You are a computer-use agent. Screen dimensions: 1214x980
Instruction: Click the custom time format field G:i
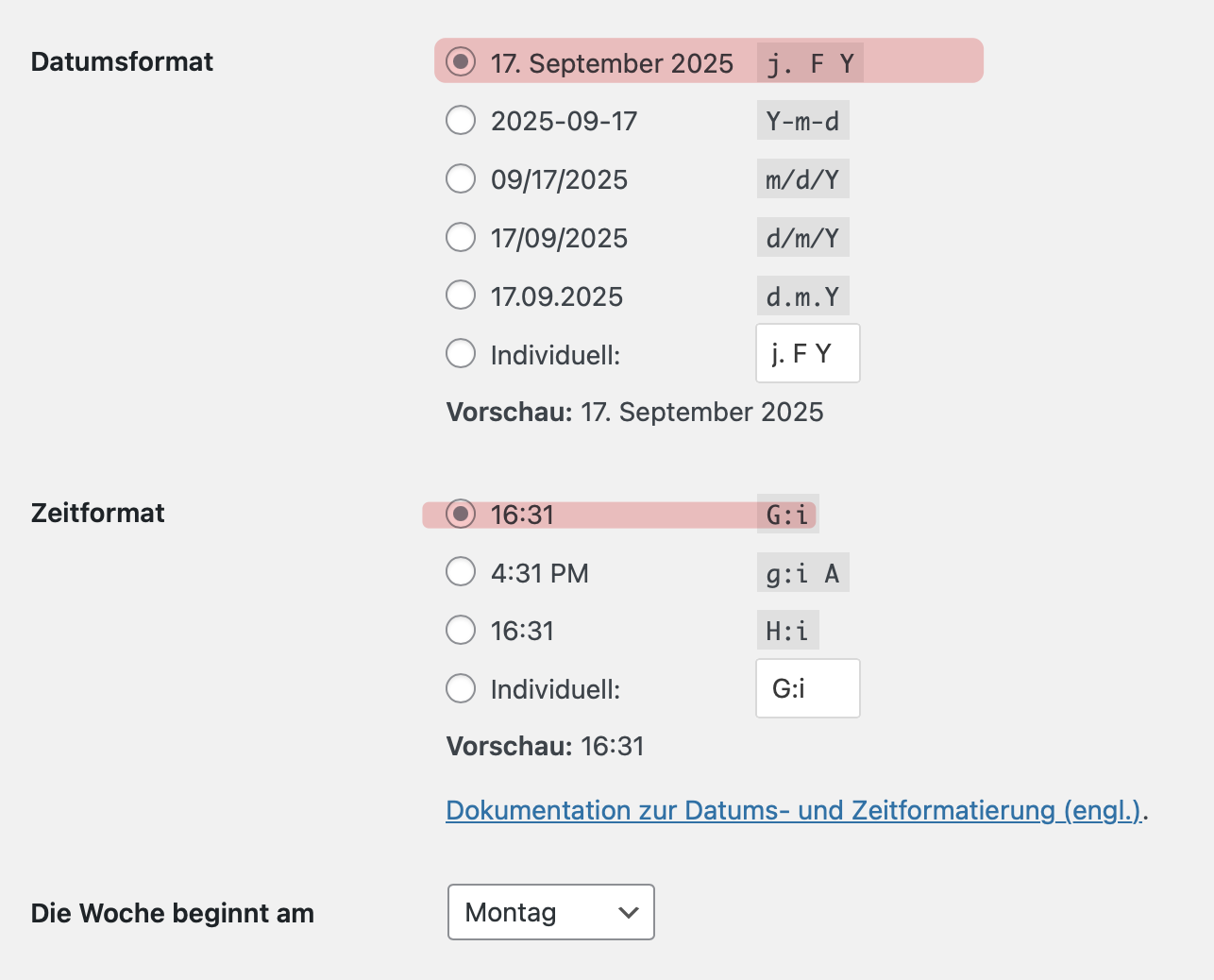click(807, 688)
